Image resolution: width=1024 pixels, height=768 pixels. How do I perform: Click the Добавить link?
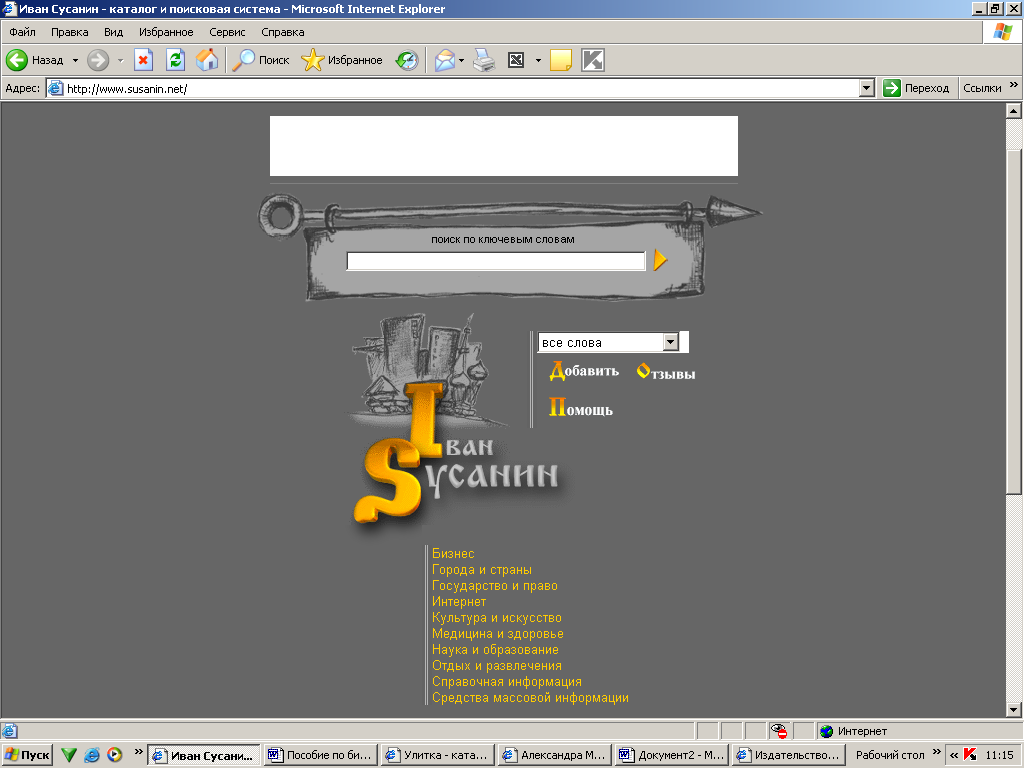tap(584, 370)
